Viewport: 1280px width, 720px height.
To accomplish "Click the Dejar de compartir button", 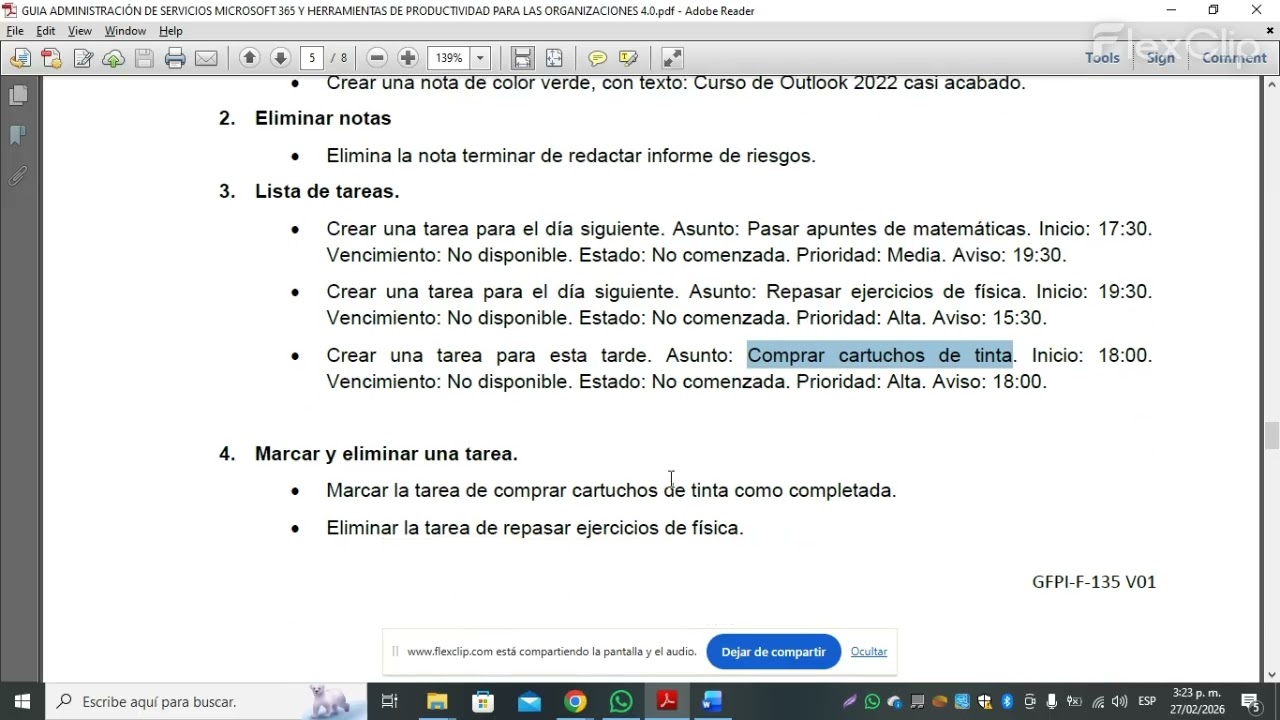I will click(773, 652).
